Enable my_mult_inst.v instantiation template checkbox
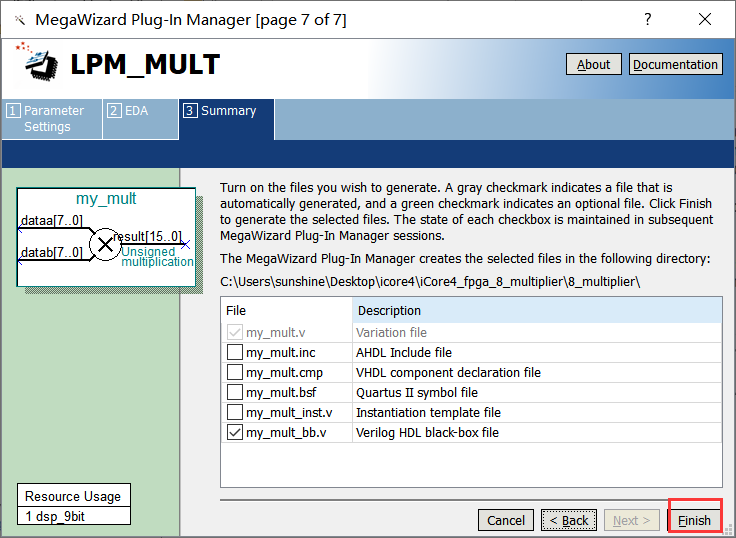The image size is (736, 538). click(235, 412)
